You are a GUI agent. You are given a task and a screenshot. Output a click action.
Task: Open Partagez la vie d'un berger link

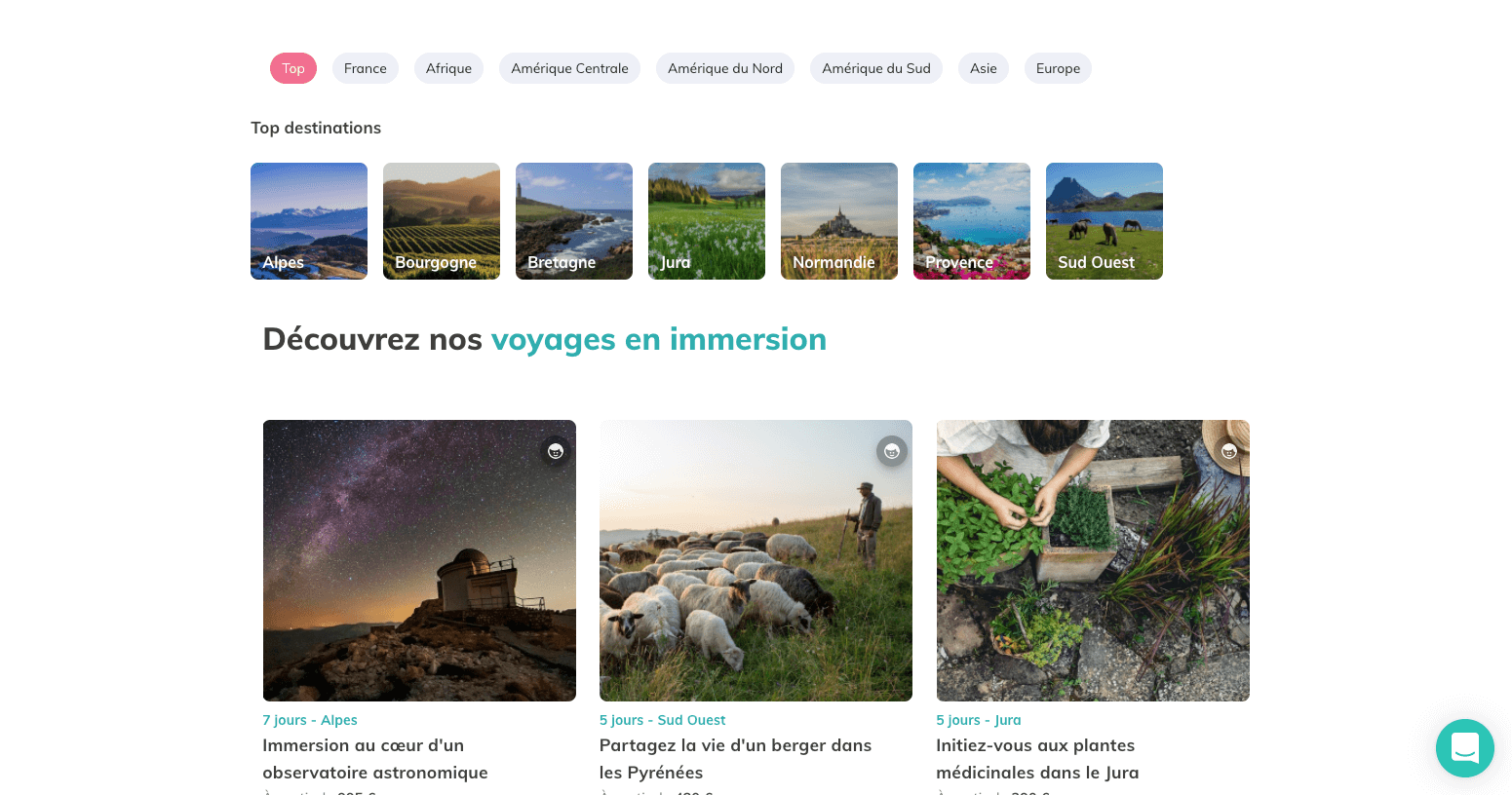735,759
